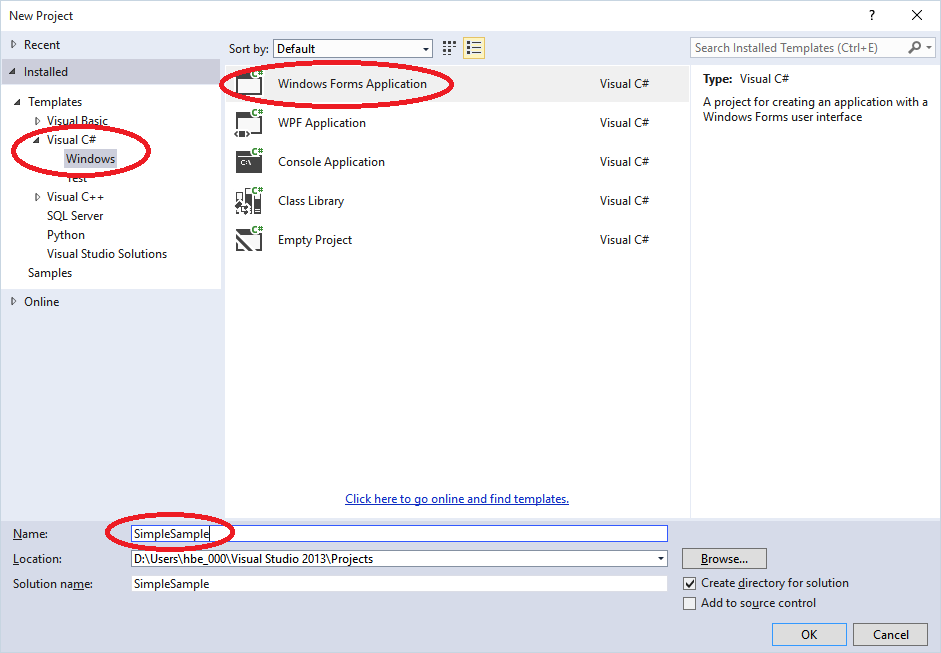Expand the Online section
This screenshot has height=653, width=941.
(13, 301)
